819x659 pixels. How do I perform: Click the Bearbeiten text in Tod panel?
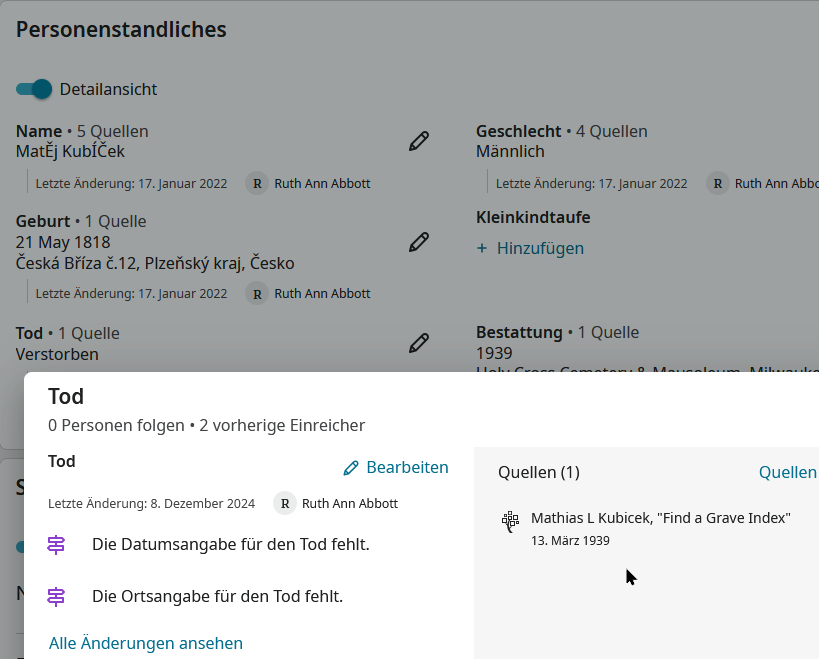(407, 467)
